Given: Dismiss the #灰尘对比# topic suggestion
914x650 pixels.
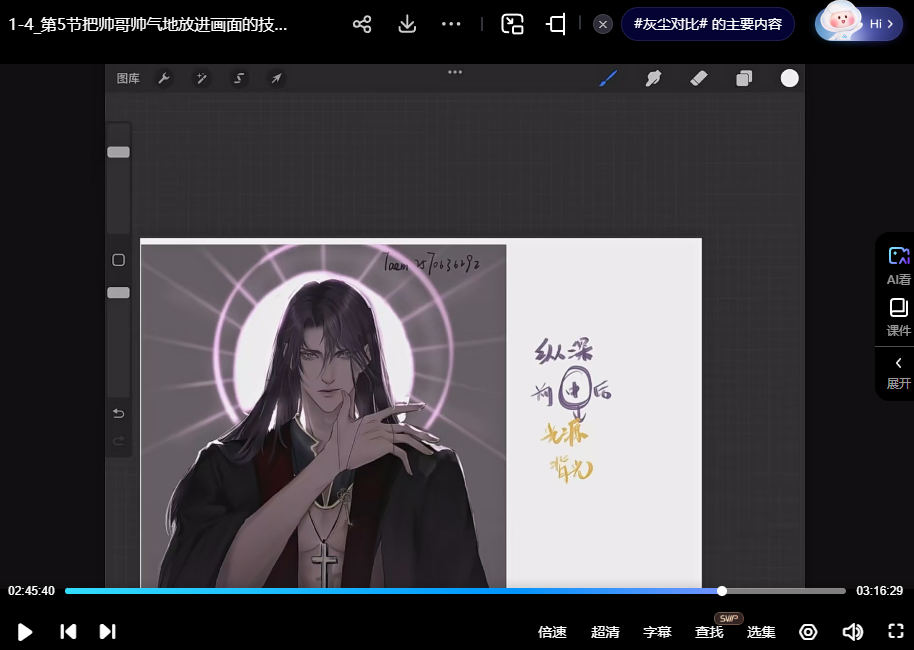Looking at the screenshot, I should (602, 24).
